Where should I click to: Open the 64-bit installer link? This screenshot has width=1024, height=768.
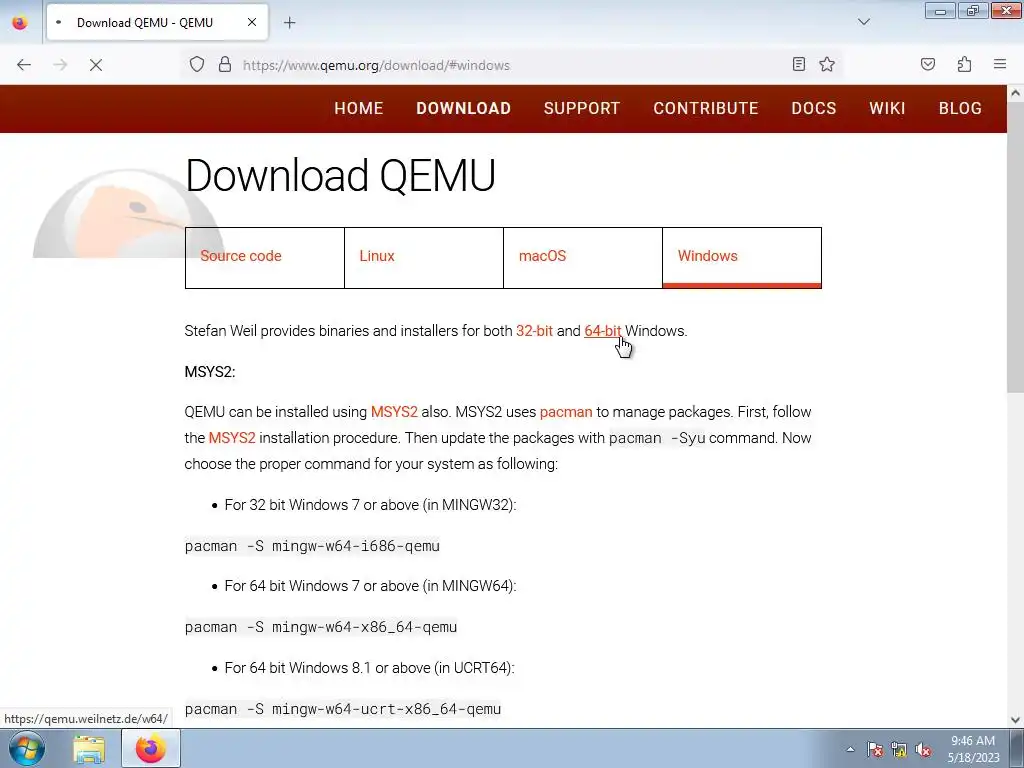tap(602, 331)
